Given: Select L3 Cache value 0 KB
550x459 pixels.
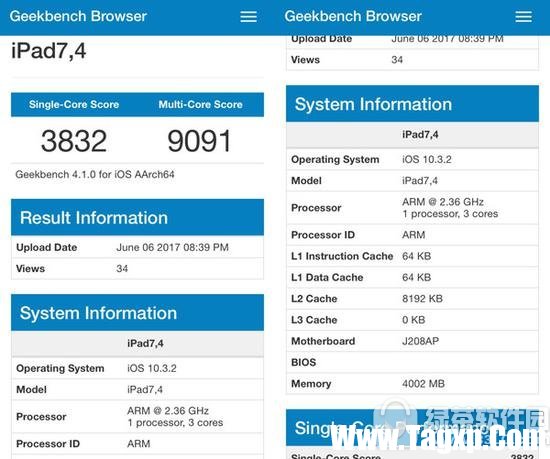Looking at the screenshot, I should click(x=414, y=320).
